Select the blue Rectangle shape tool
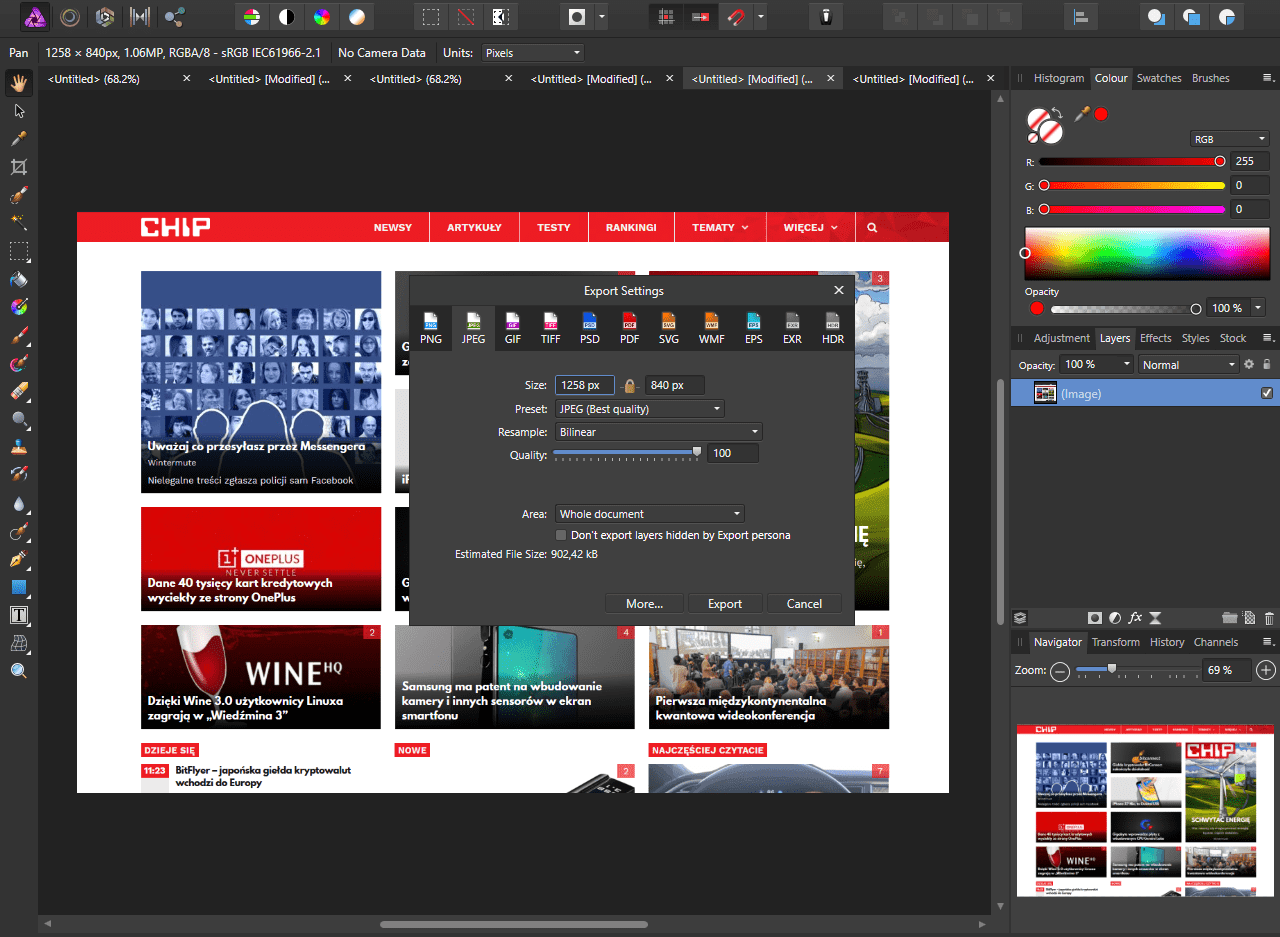Image resolution: width=1280 pixels, height=937 pixels. click(18, 587)
